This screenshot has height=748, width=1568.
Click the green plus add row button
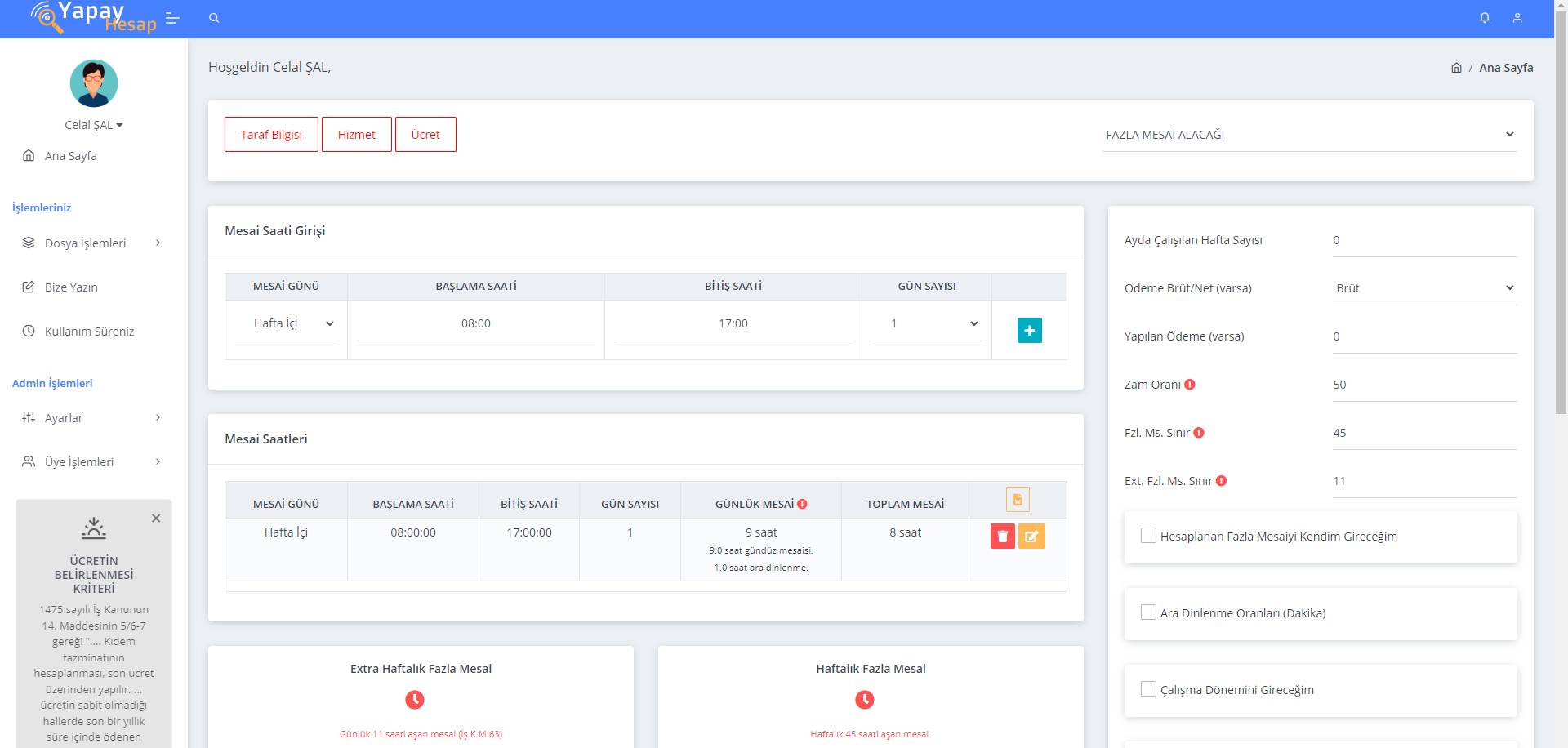1029,331
